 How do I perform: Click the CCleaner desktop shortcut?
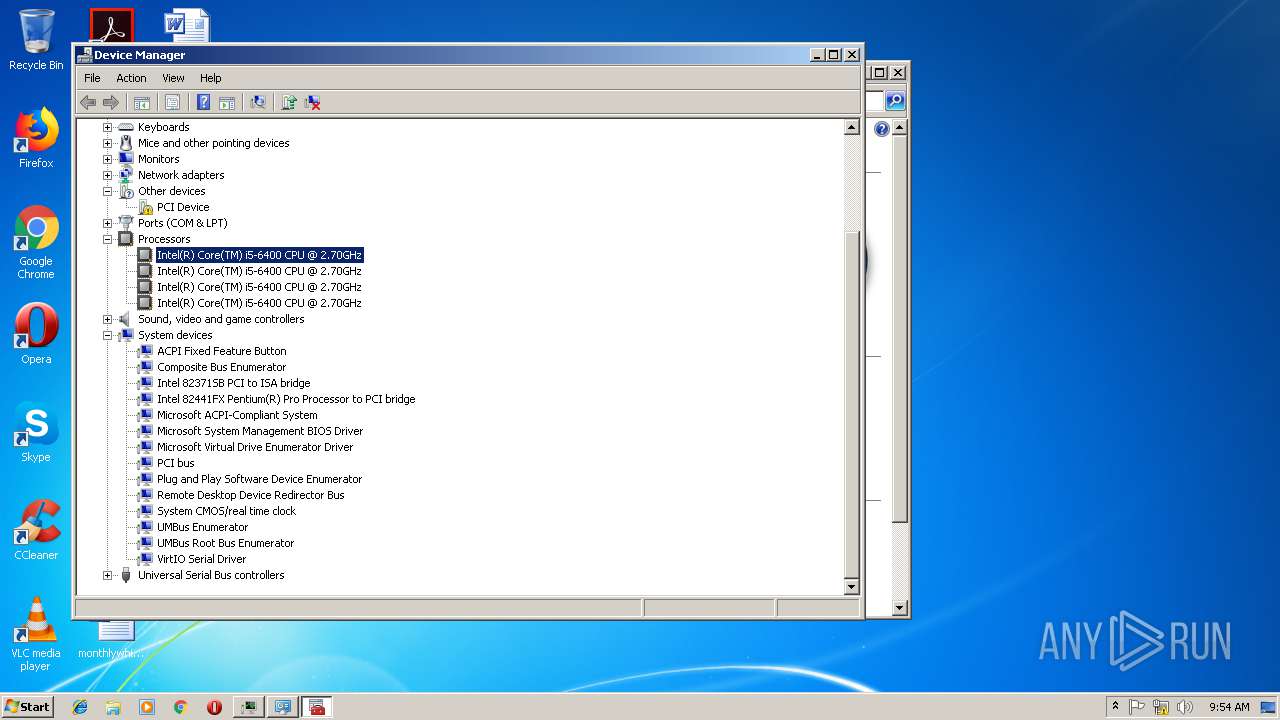[36, 530]
